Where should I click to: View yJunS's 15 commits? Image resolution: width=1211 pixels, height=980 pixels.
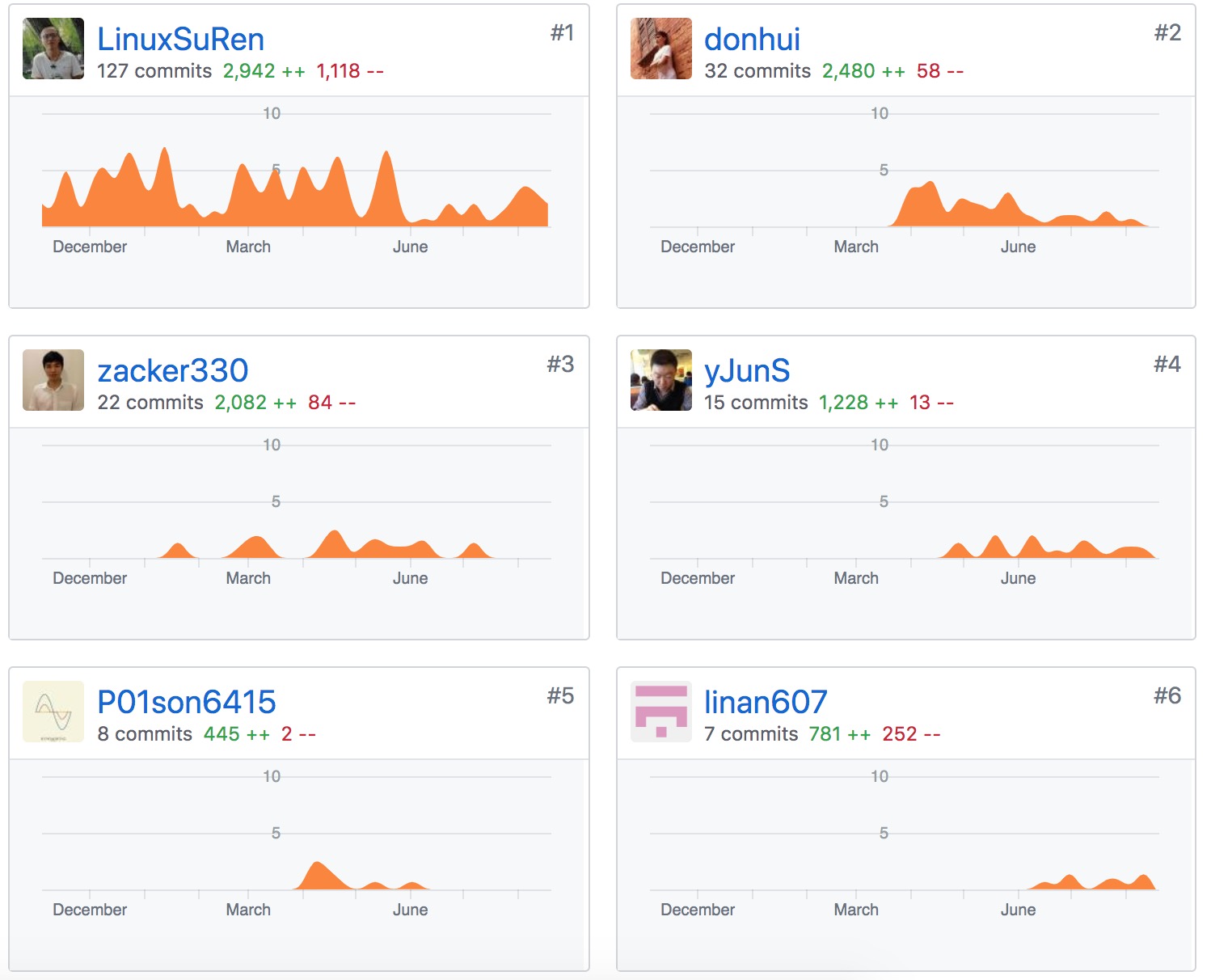[756, 403]
